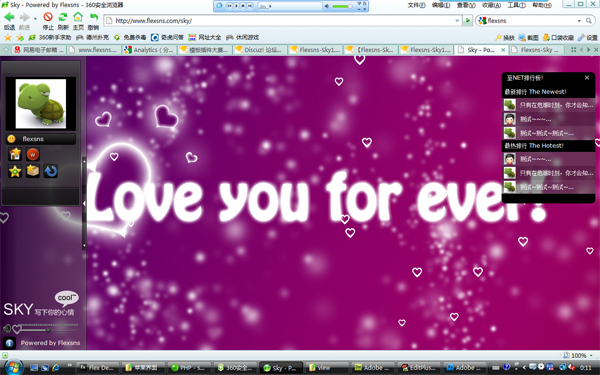600x375 pixels.
Task: Open the screenshot tool in browser toolbar
Action: click(528, 38)
